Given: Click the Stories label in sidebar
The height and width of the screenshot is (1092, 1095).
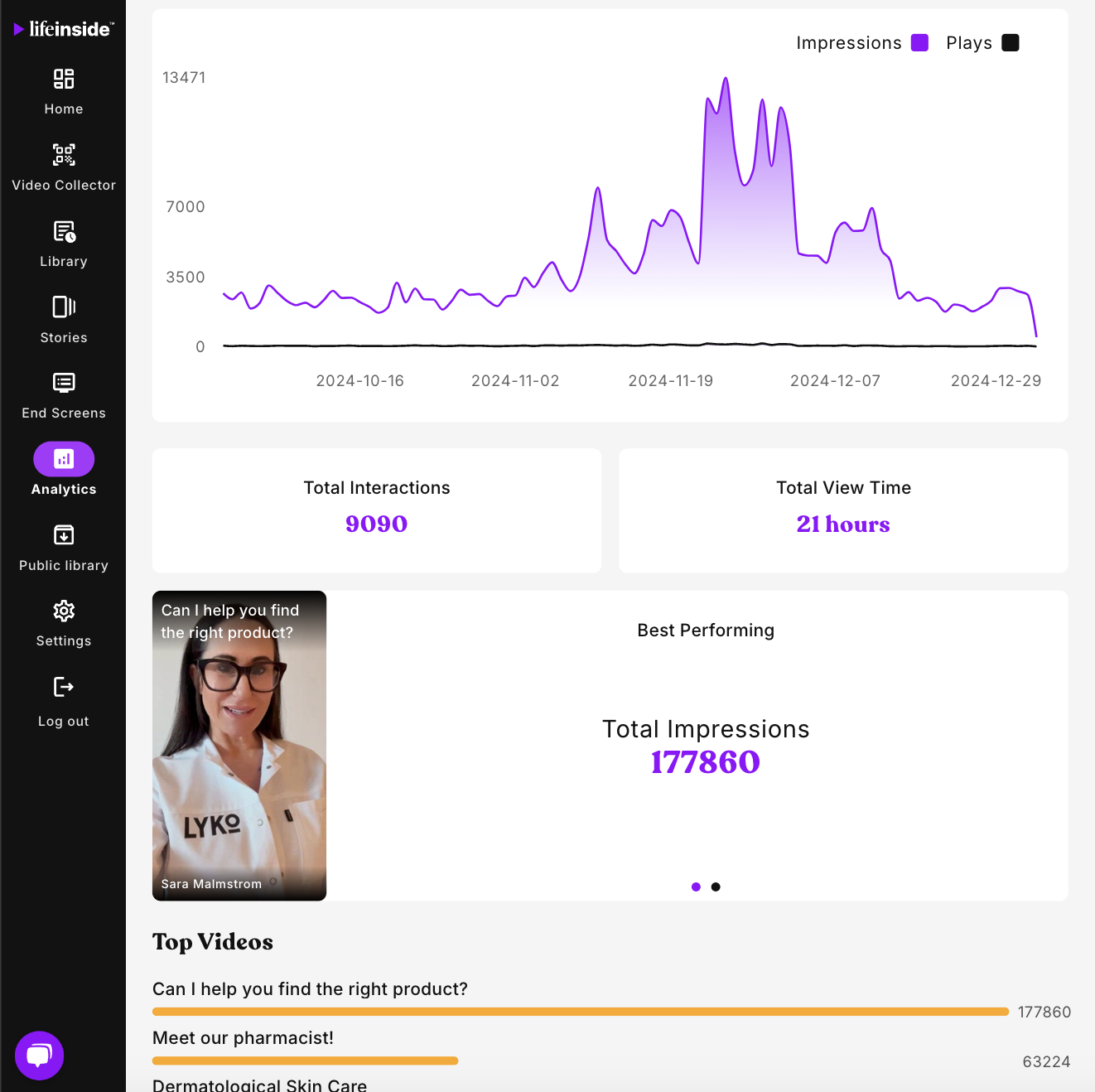Looking at the screenshot, I should coord(64,338).
